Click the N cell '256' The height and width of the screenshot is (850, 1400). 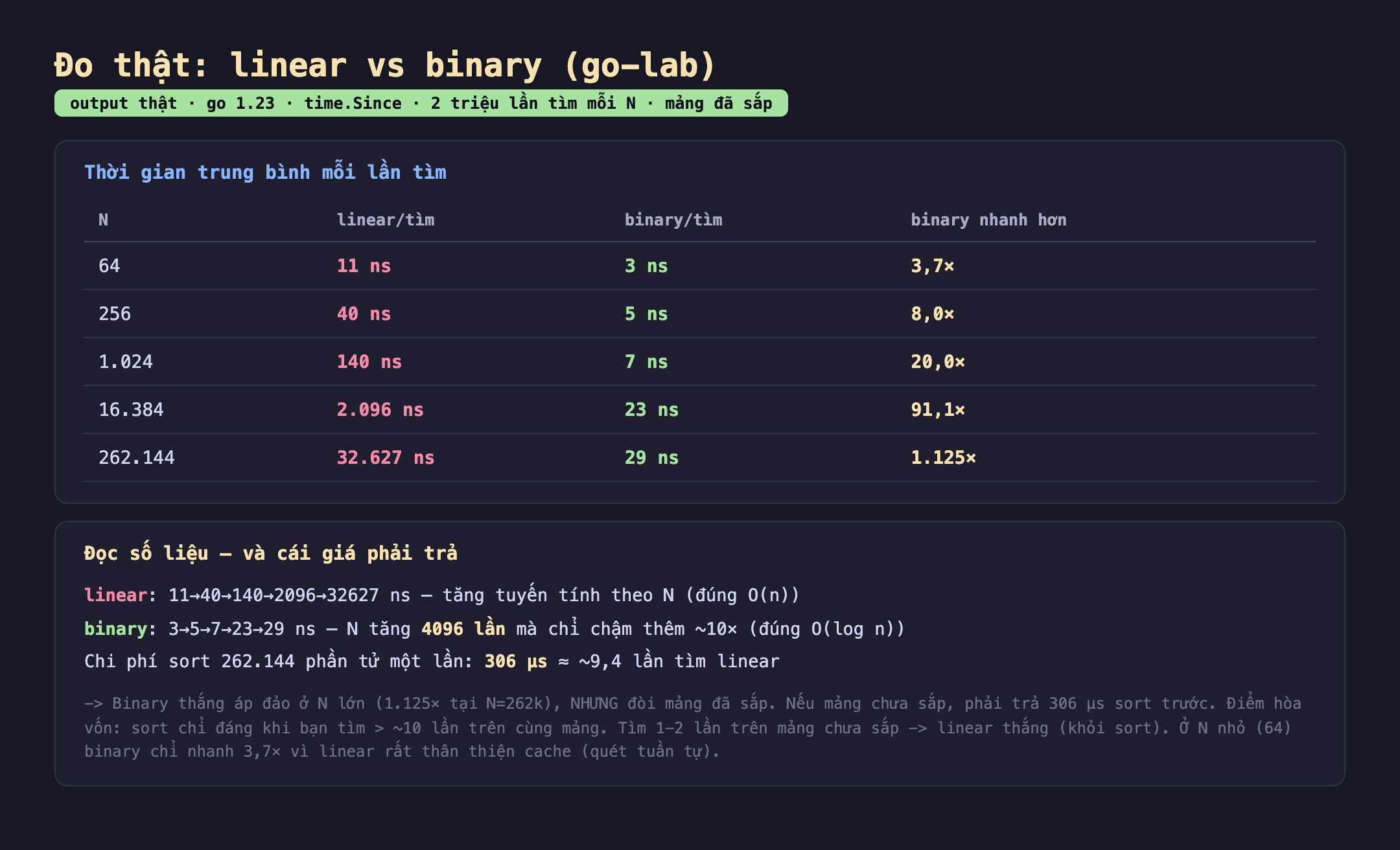coord(115,314)
